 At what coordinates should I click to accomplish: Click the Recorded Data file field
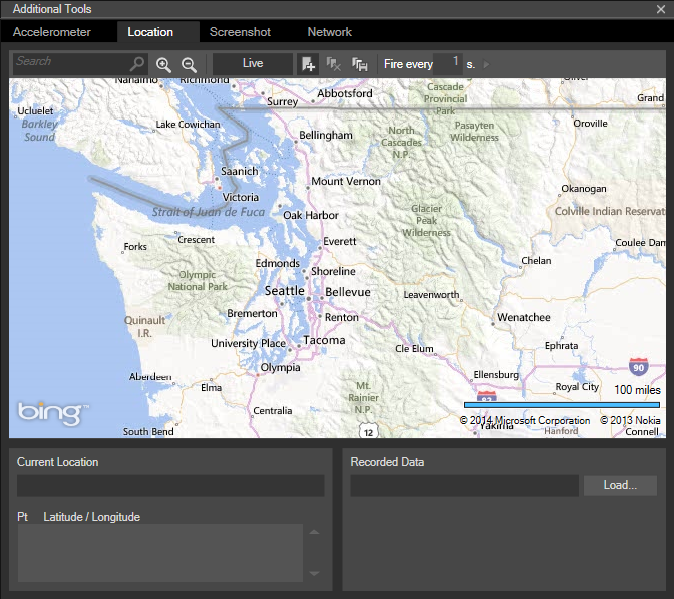pyautogui.click(x=465, y=486)
